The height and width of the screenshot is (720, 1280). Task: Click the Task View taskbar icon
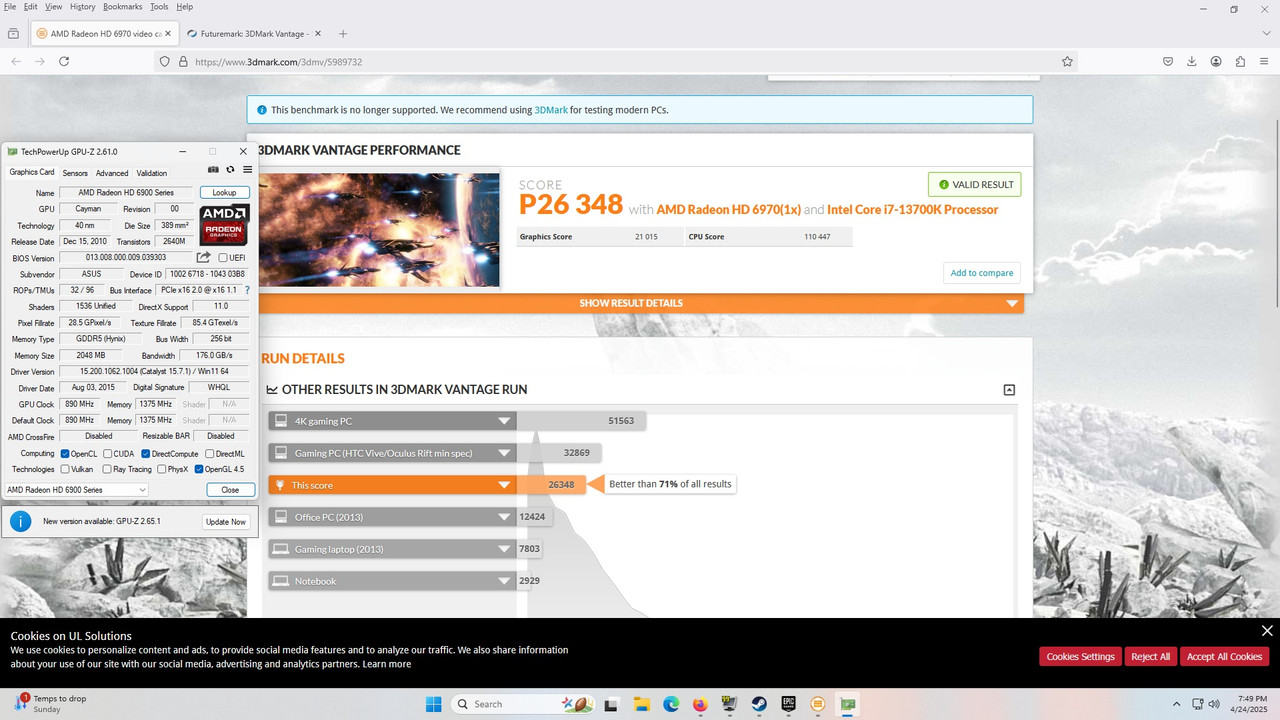tap(611, 704)
